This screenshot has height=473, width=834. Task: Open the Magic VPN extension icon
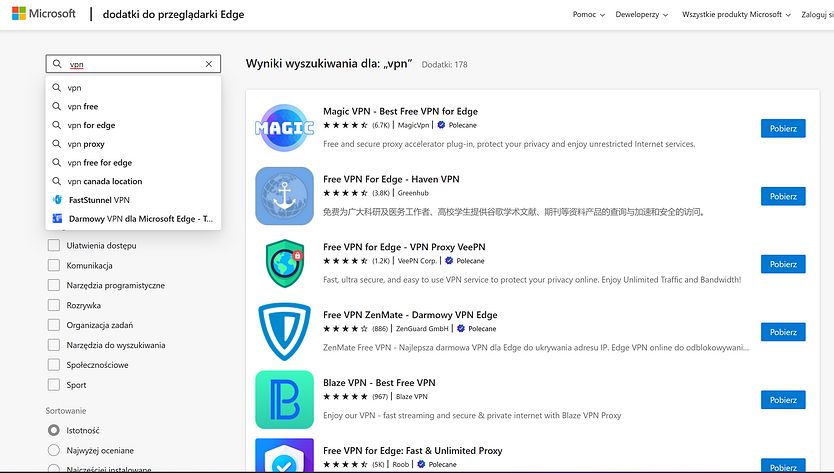click(285, 128)
